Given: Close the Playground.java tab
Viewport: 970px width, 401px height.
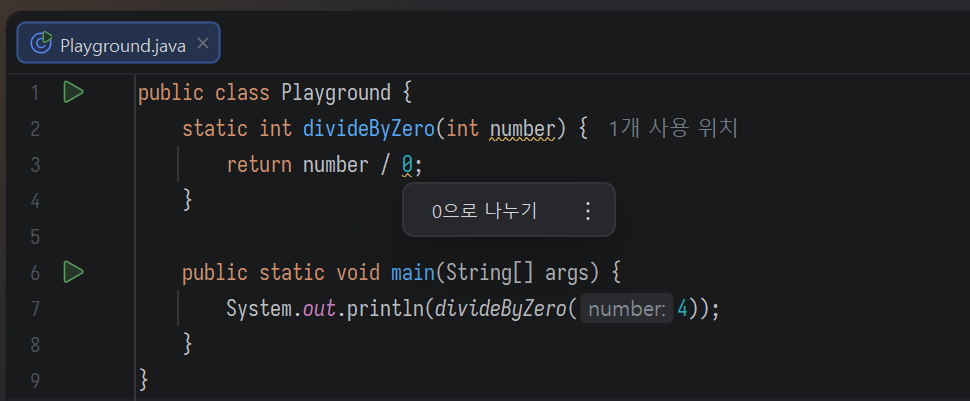Looking at the screenshot, I should click(x=202, y=43).
